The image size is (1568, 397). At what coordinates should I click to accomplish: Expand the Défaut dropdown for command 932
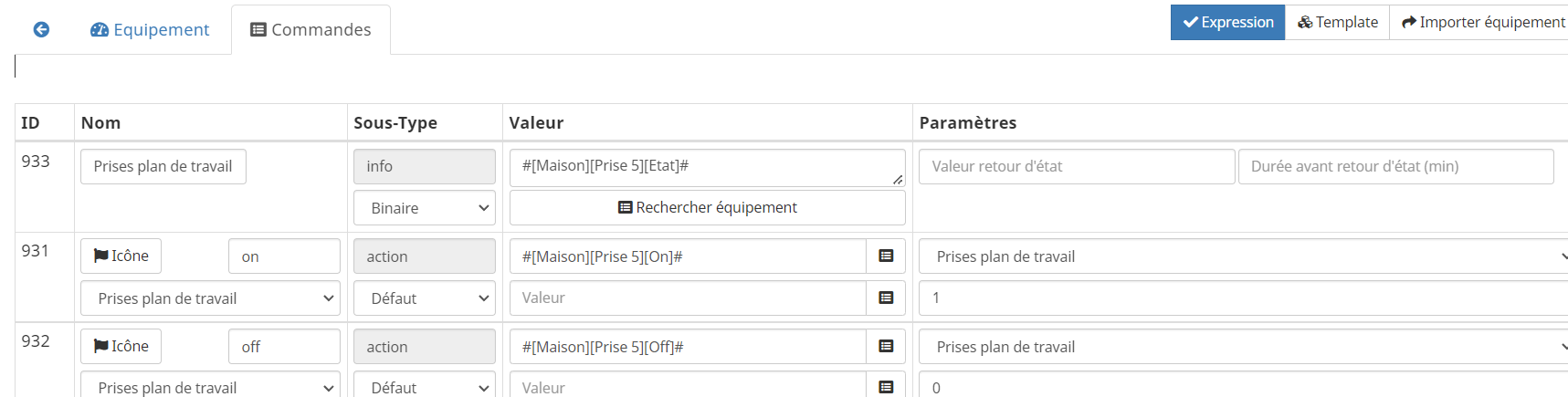point(424,387)
